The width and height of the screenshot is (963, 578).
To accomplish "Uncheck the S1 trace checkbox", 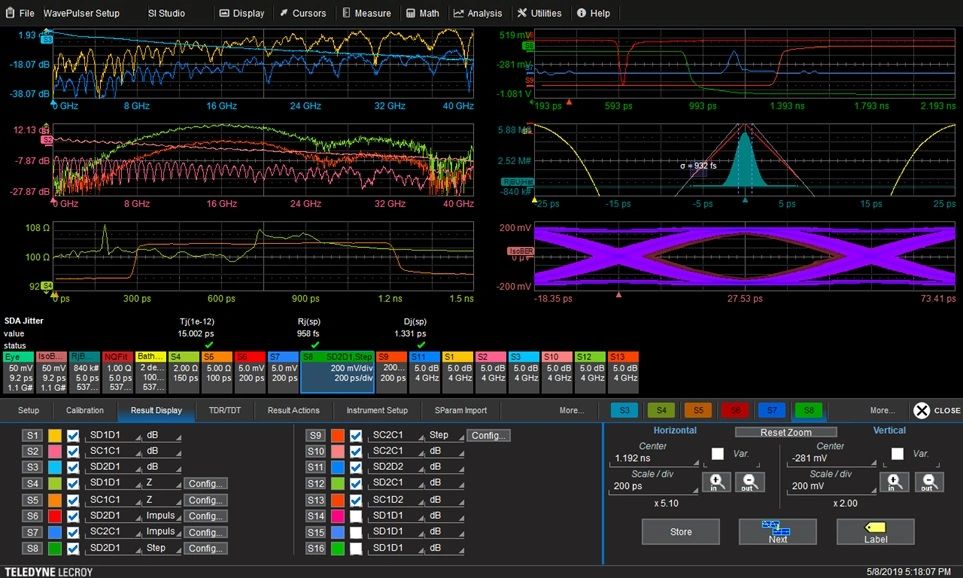I will 71,436.
